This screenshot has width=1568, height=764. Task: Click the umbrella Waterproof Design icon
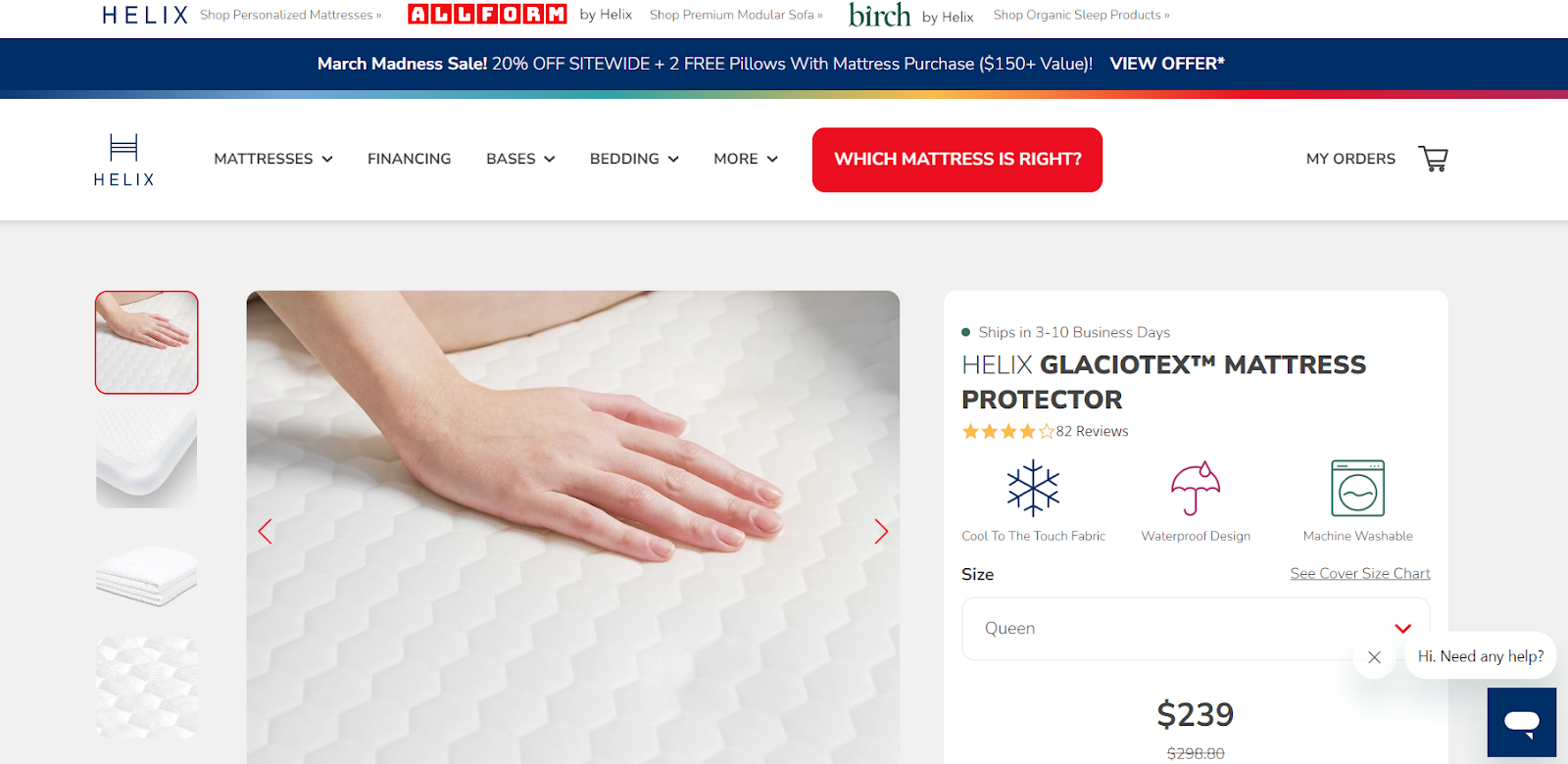click(x=1196, y=488)
